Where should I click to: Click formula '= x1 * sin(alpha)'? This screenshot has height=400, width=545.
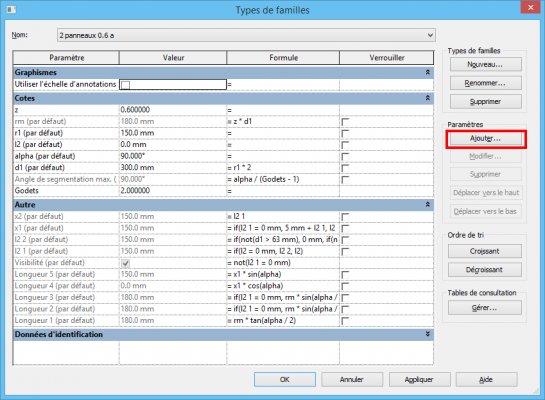pyautogui.click(x=283, y=274)
